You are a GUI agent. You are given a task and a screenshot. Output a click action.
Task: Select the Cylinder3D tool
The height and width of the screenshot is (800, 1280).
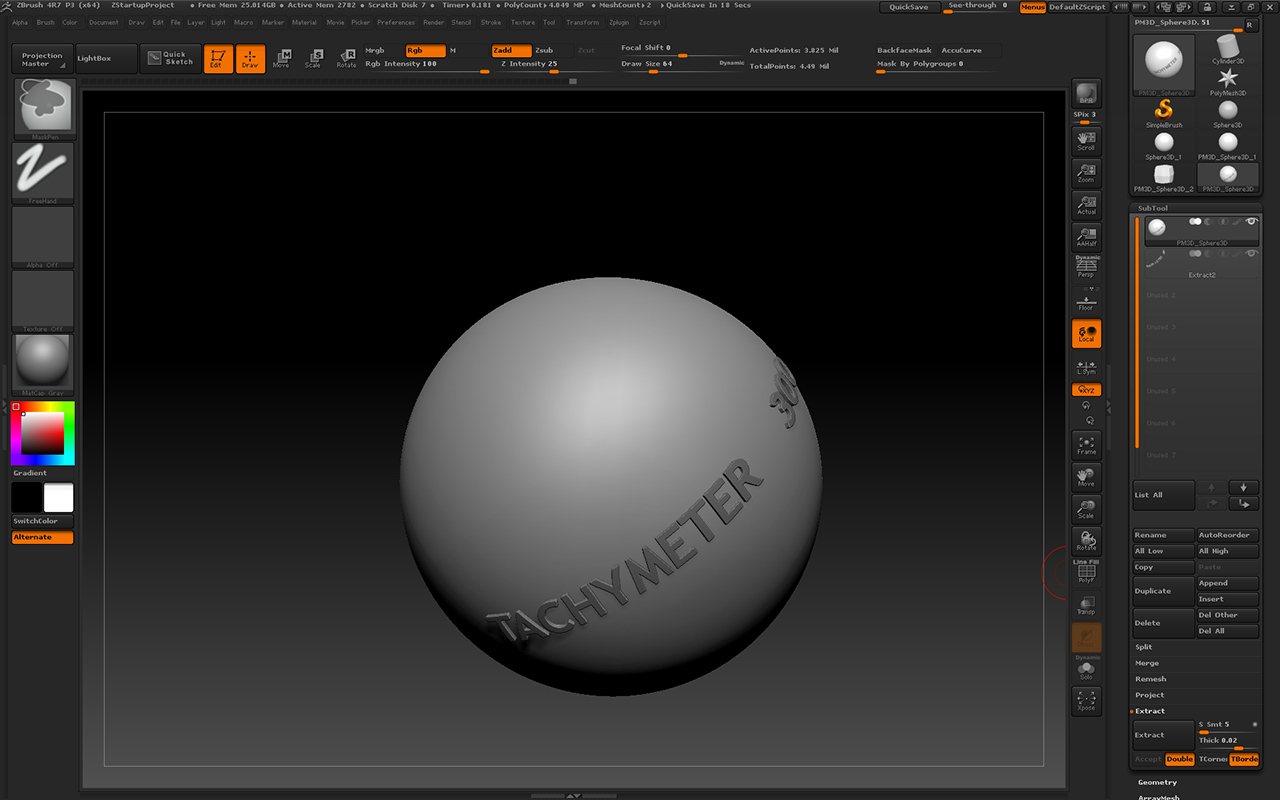coord(1228,49)
